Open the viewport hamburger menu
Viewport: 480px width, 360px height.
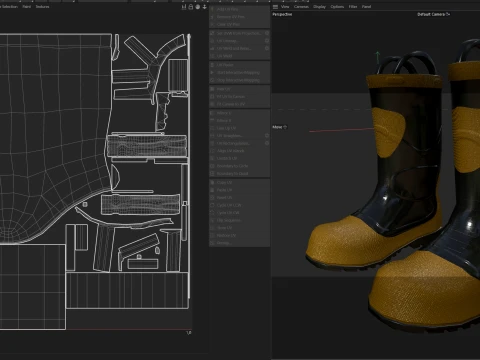(275, 7)
